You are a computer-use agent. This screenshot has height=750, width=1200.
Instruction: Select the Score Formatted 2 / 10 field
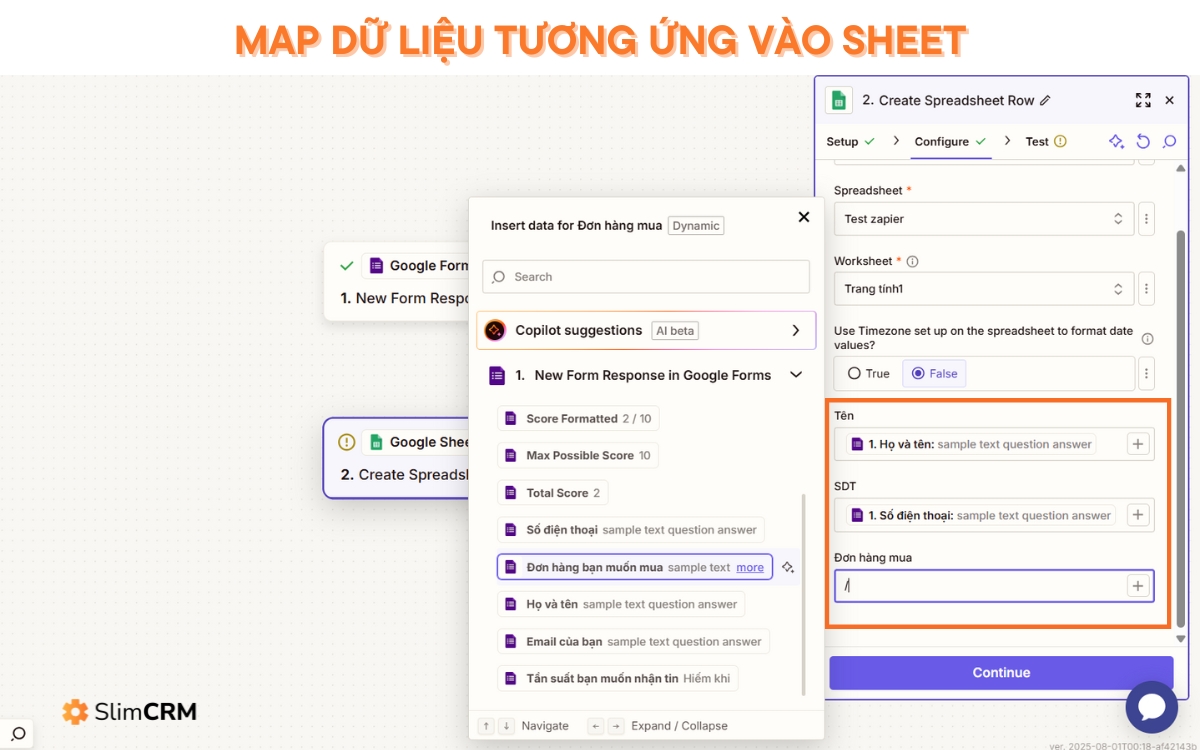click(578, 419)
